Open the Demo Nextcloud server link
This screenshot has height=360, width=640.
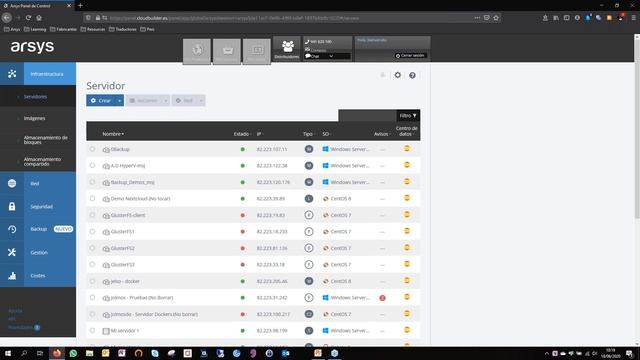coord(140,199)
